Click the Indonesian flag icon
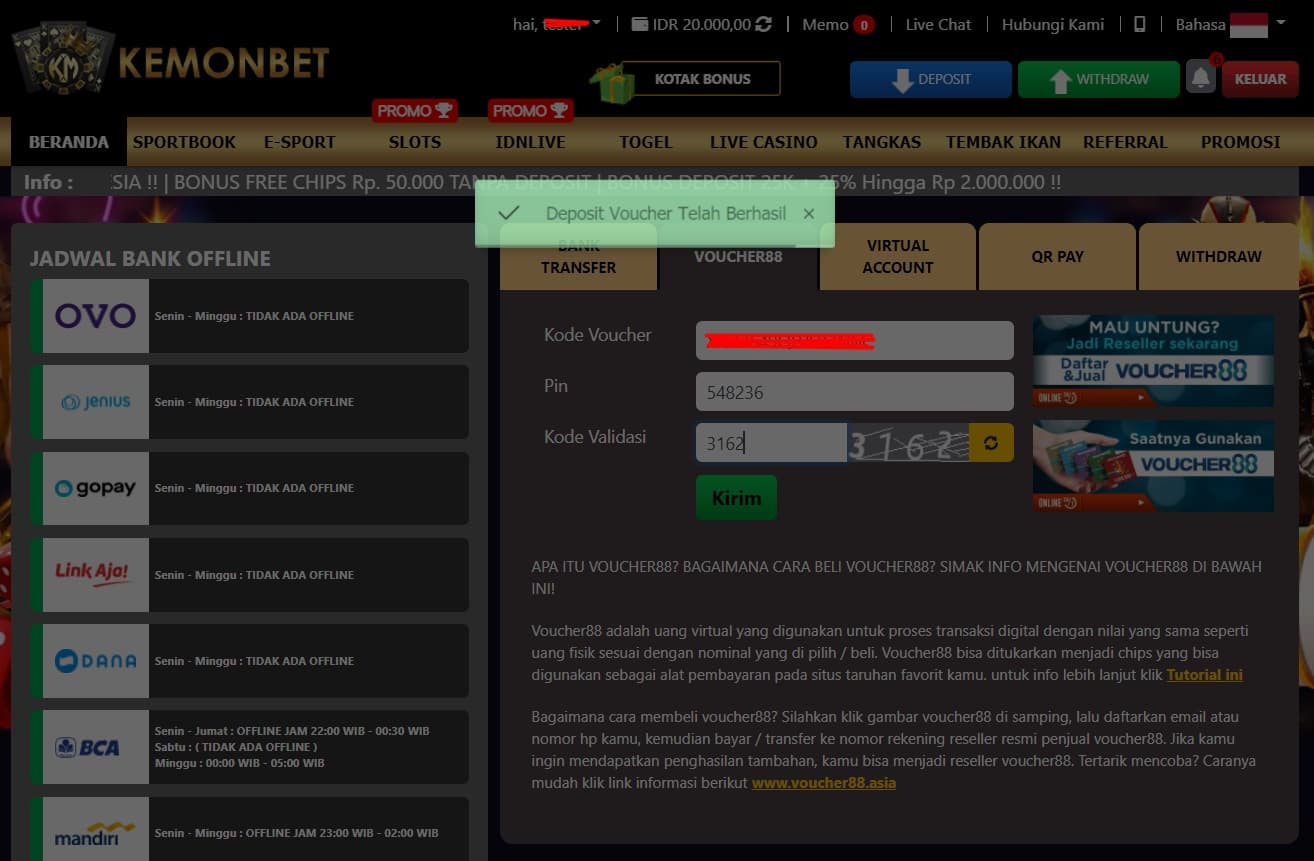Screen dimensions: 1314x861 (1248, 25)
